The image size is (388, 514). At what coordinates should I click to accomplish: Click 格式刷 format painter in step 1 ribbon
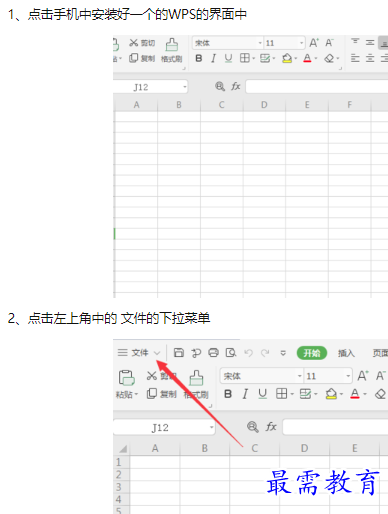click(172, 50)
